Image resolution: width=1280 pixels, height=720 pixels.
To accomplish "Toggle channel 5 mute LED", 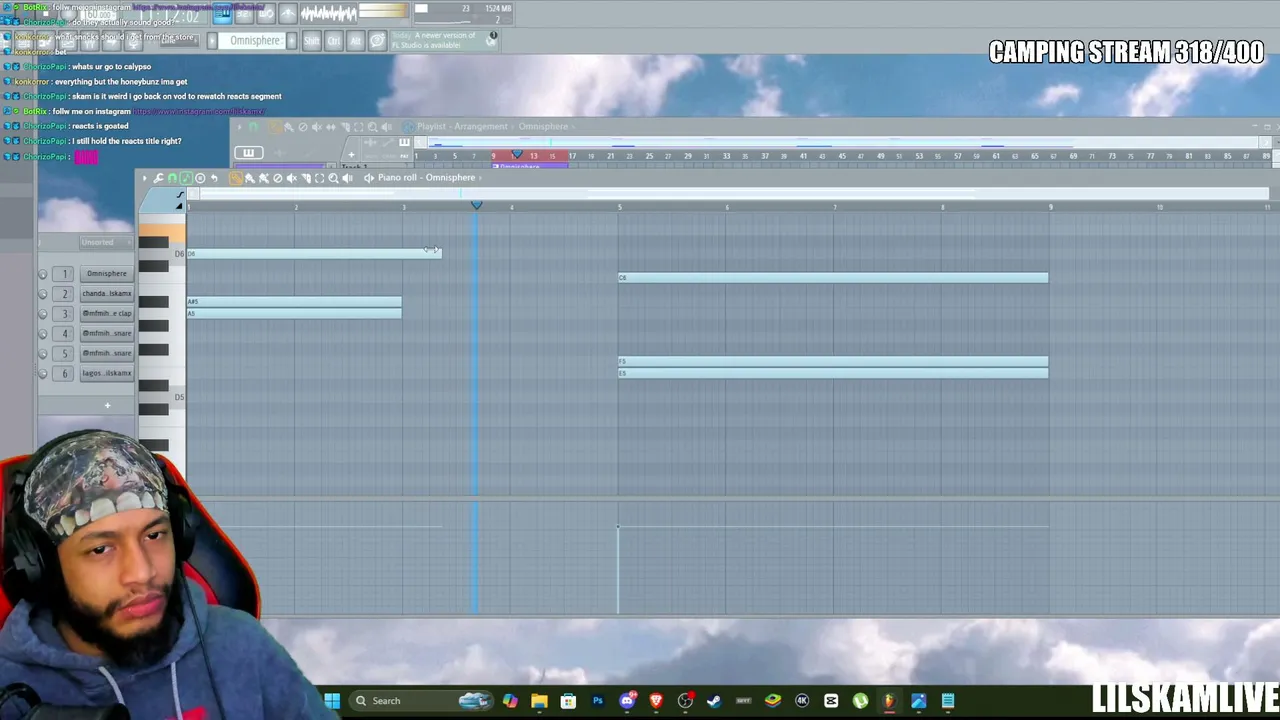I will coord(43,354).
